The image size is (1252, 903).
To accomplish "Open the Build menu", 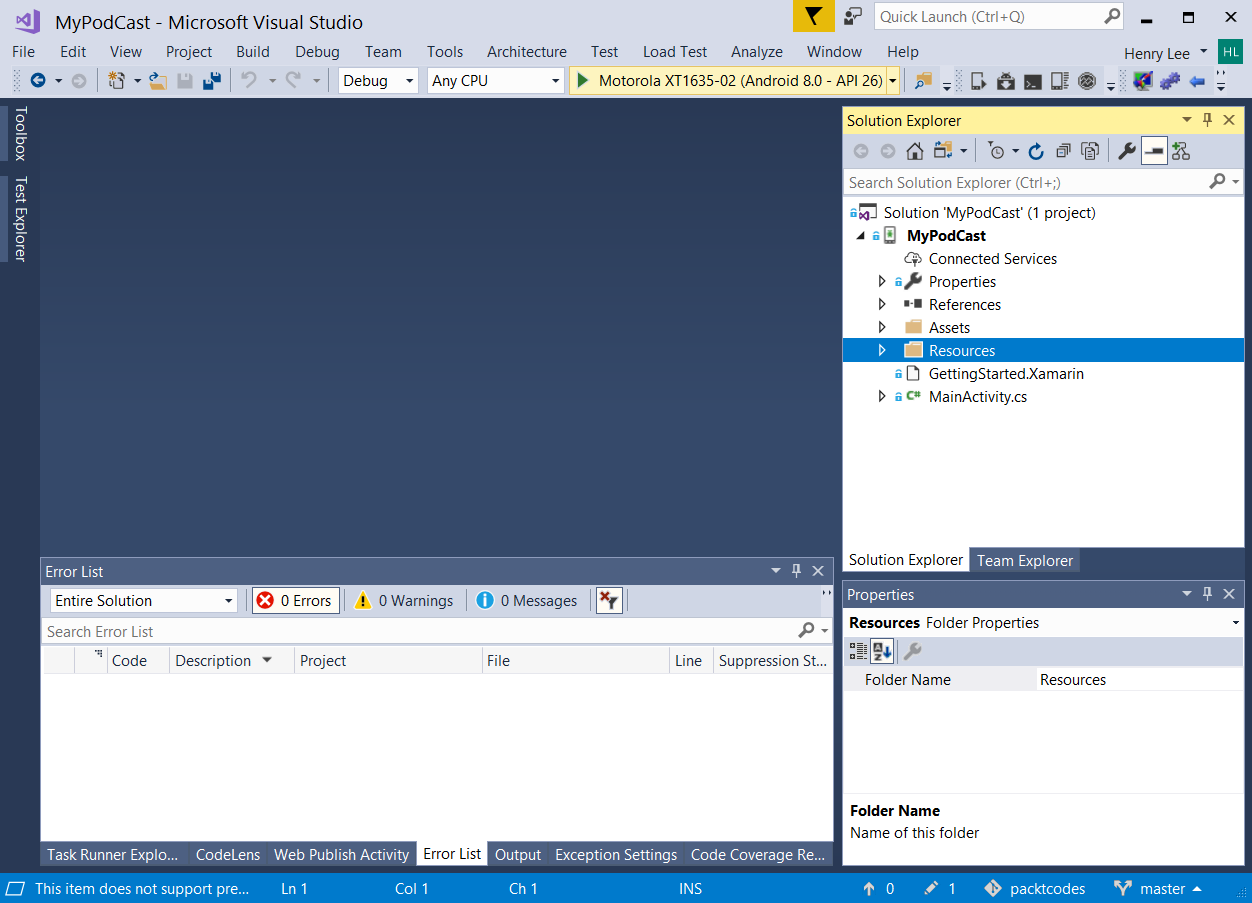I will tap(253, 52).
